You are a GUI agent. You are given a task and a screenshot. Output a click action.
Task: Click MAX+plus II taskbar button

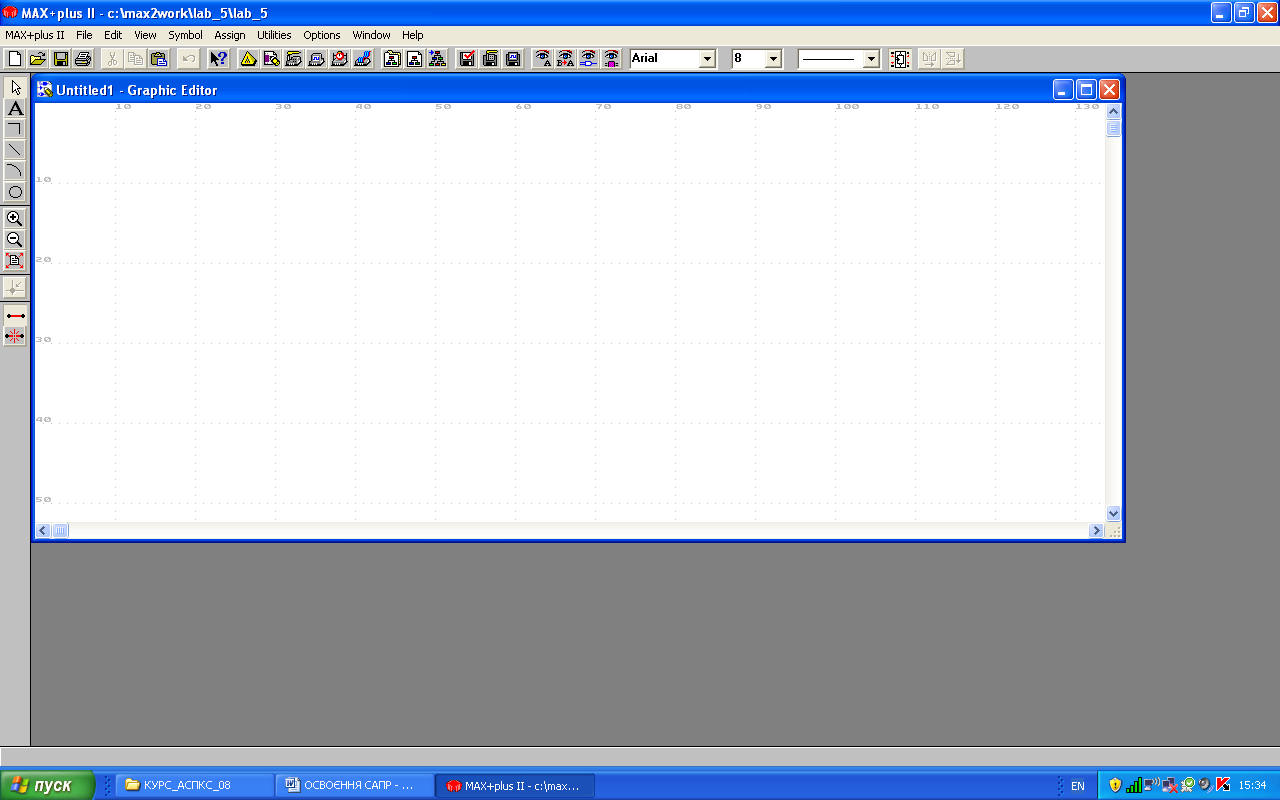tap(515, 785)
